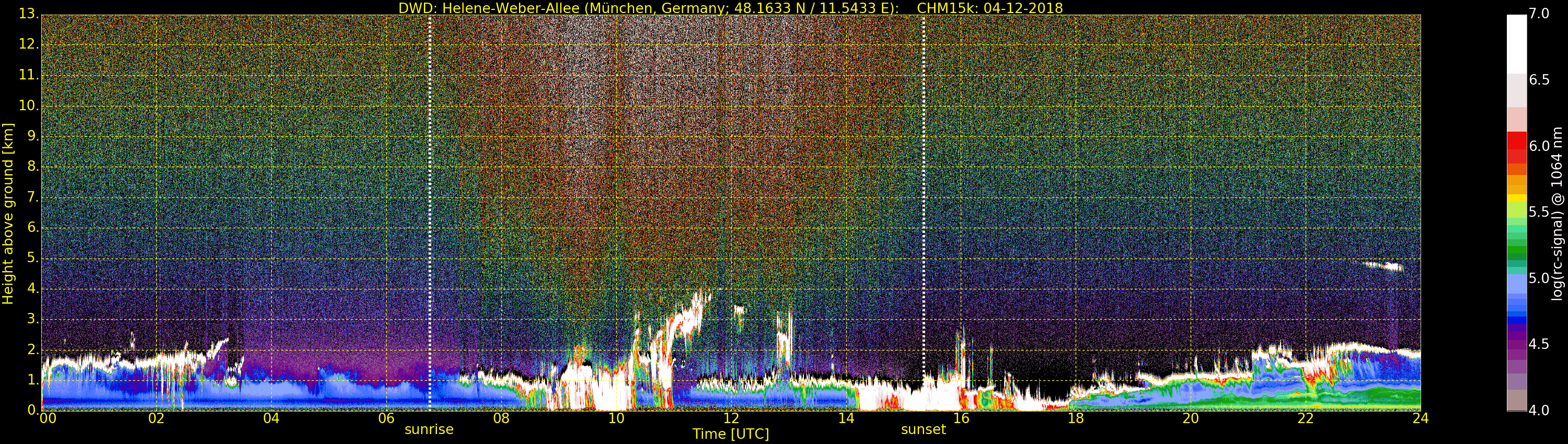Click the white dotted sunrise line in the plot
The height and width of the screenshot is (444, 1568).
(430, 212)
